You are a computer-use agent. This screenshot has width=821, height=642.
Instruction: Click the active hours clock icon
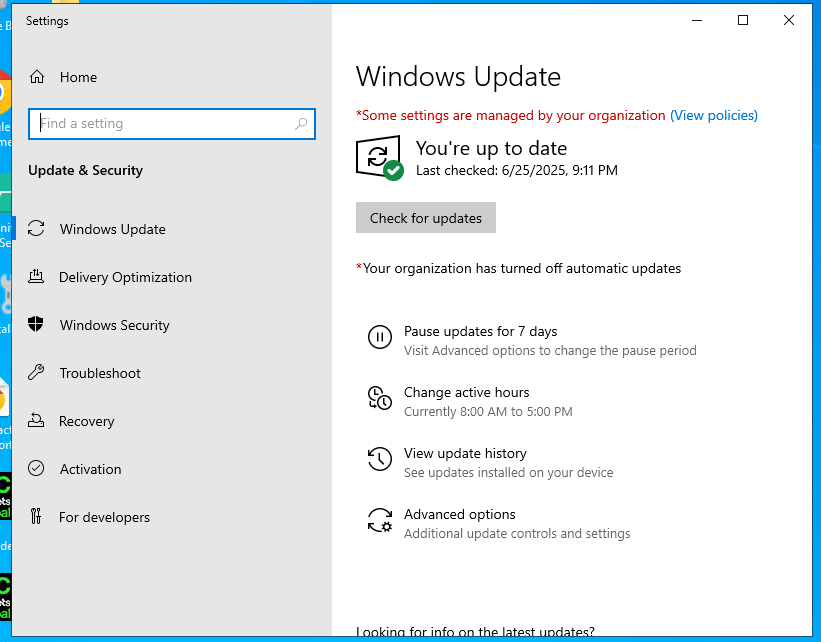coord(379,398)
